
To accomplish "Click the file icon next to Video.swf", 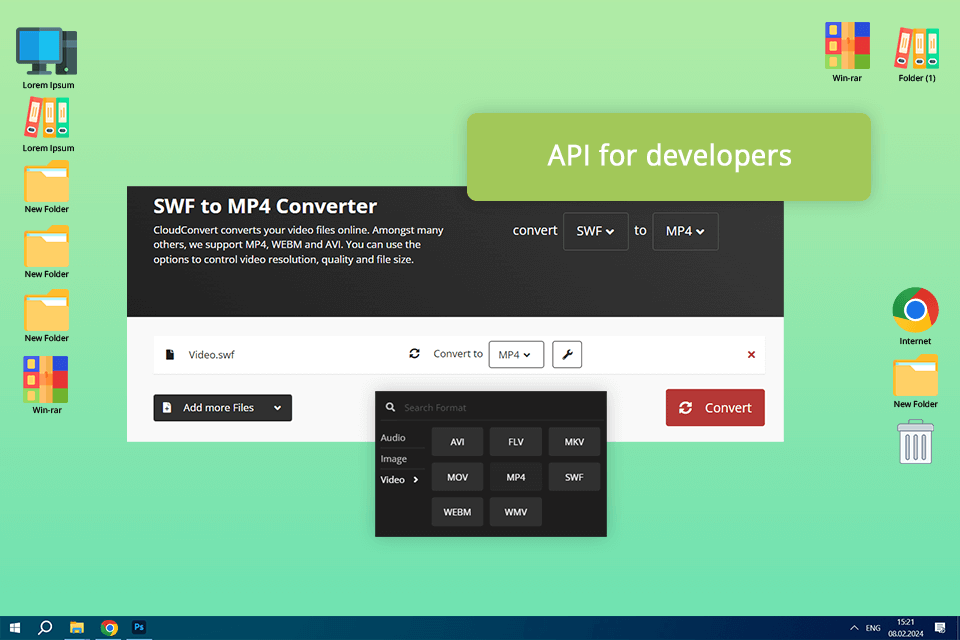I will pyautogui.click(x=170, y=355).
